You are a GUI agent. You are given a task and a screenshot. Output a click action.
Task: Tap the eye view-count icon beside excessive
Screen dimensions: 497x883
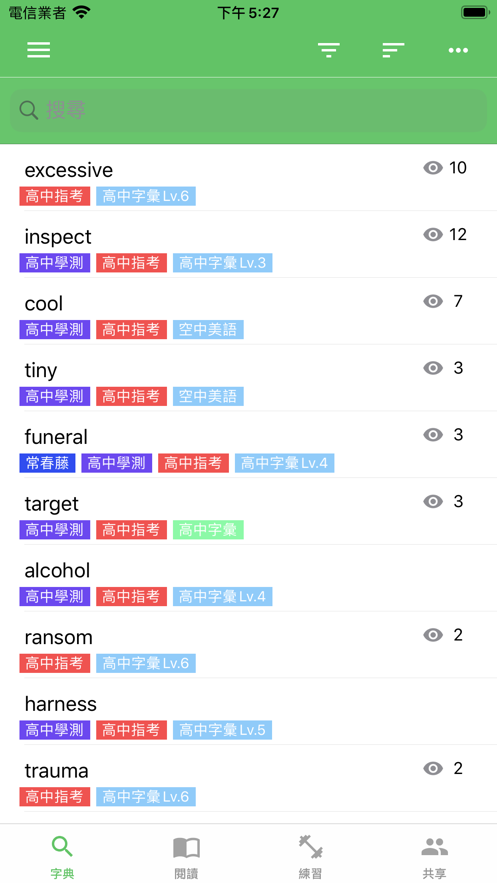433,168
